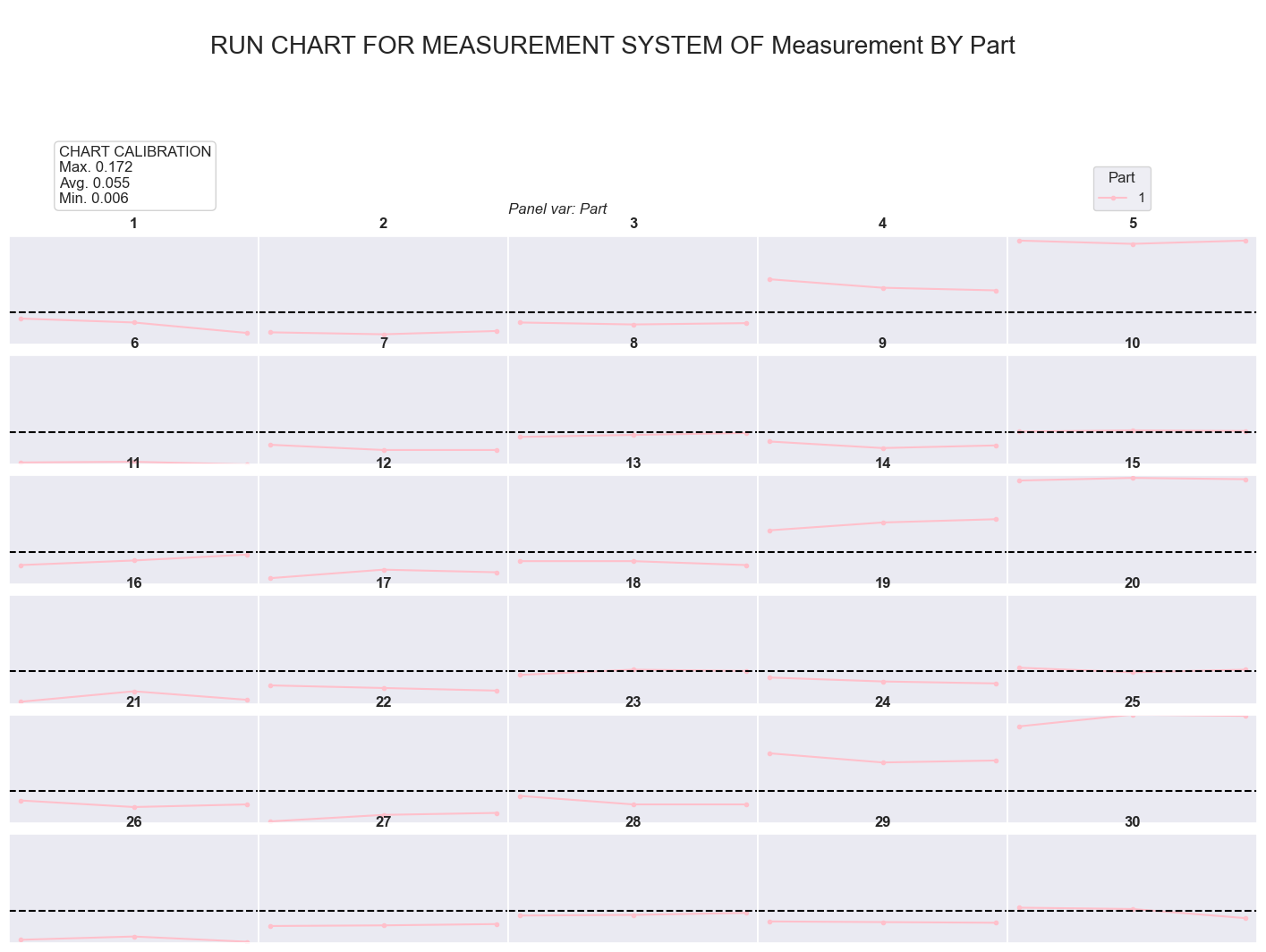This screenshot has height=952, width=1266.
Task: Click panel title '2'
Action: pos(384,224)
